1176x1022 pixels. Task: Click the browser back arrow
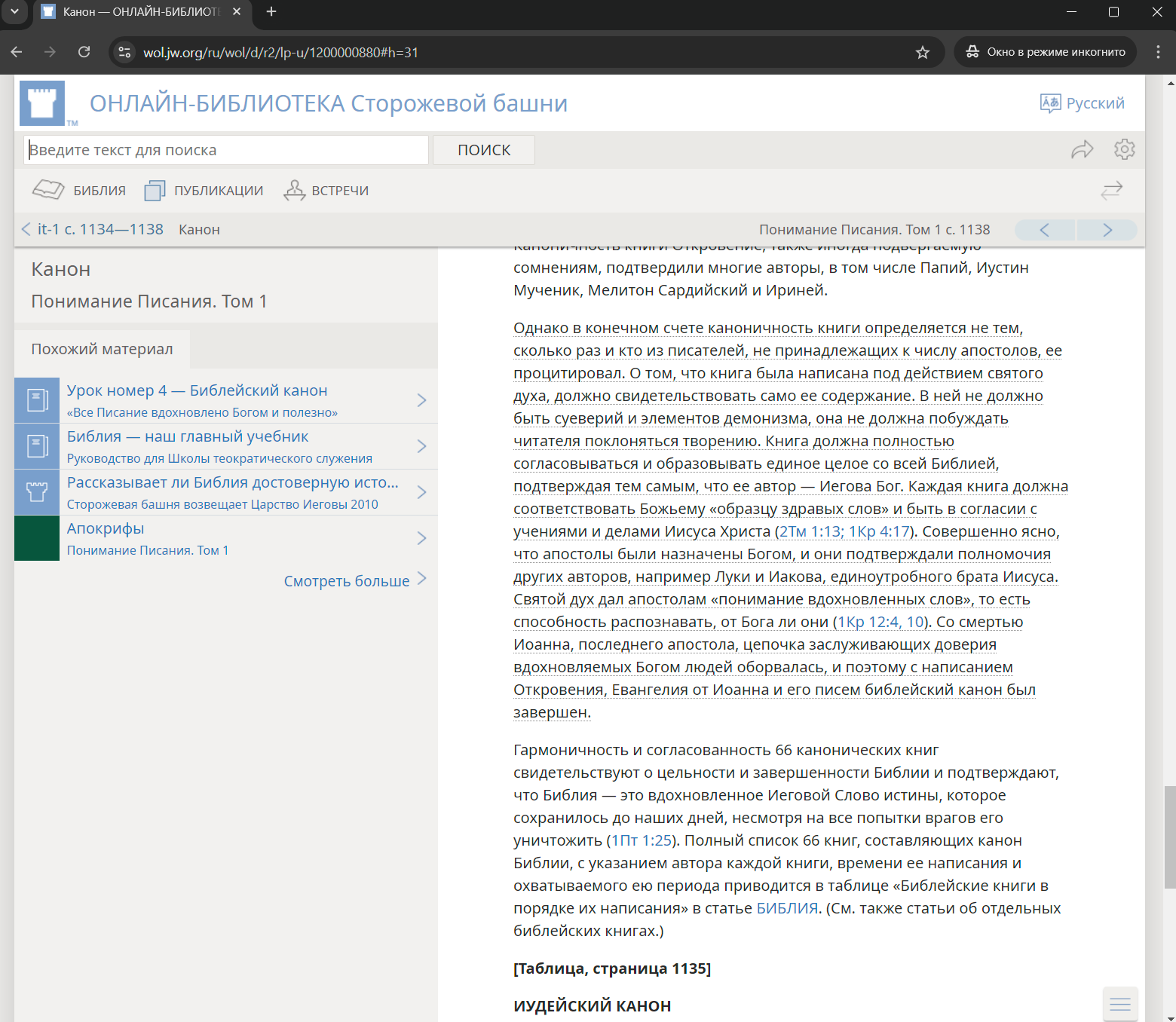[17, 52]
